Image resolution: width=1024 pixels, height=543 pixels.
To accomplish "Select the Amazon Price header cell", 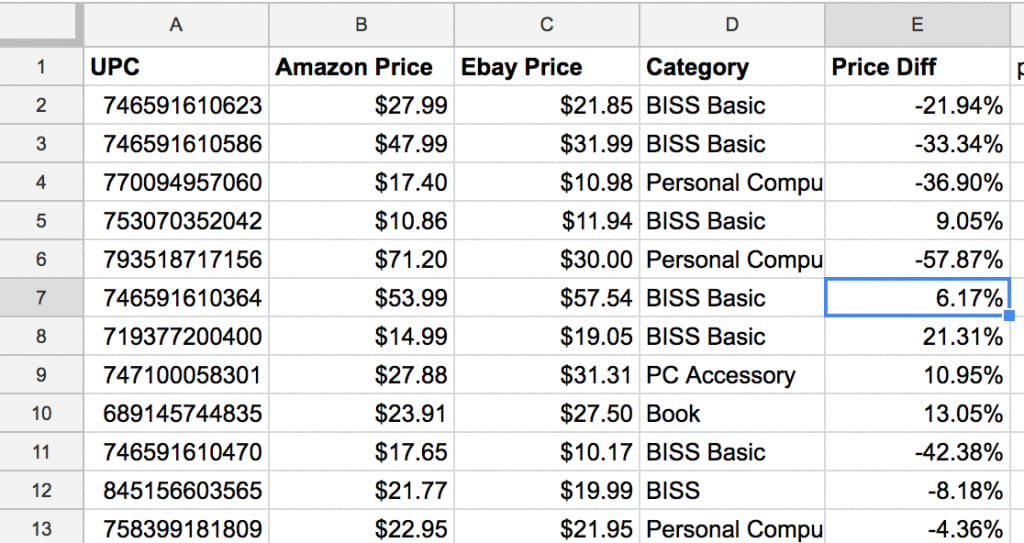I will click(x=361, y=67).
